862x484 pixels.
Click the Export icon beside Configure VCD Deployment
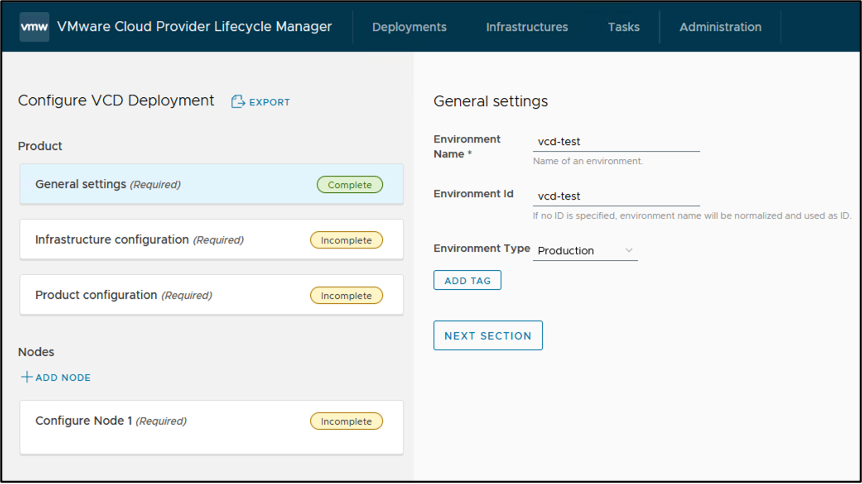pyautogui.click(x=238, y=102)
